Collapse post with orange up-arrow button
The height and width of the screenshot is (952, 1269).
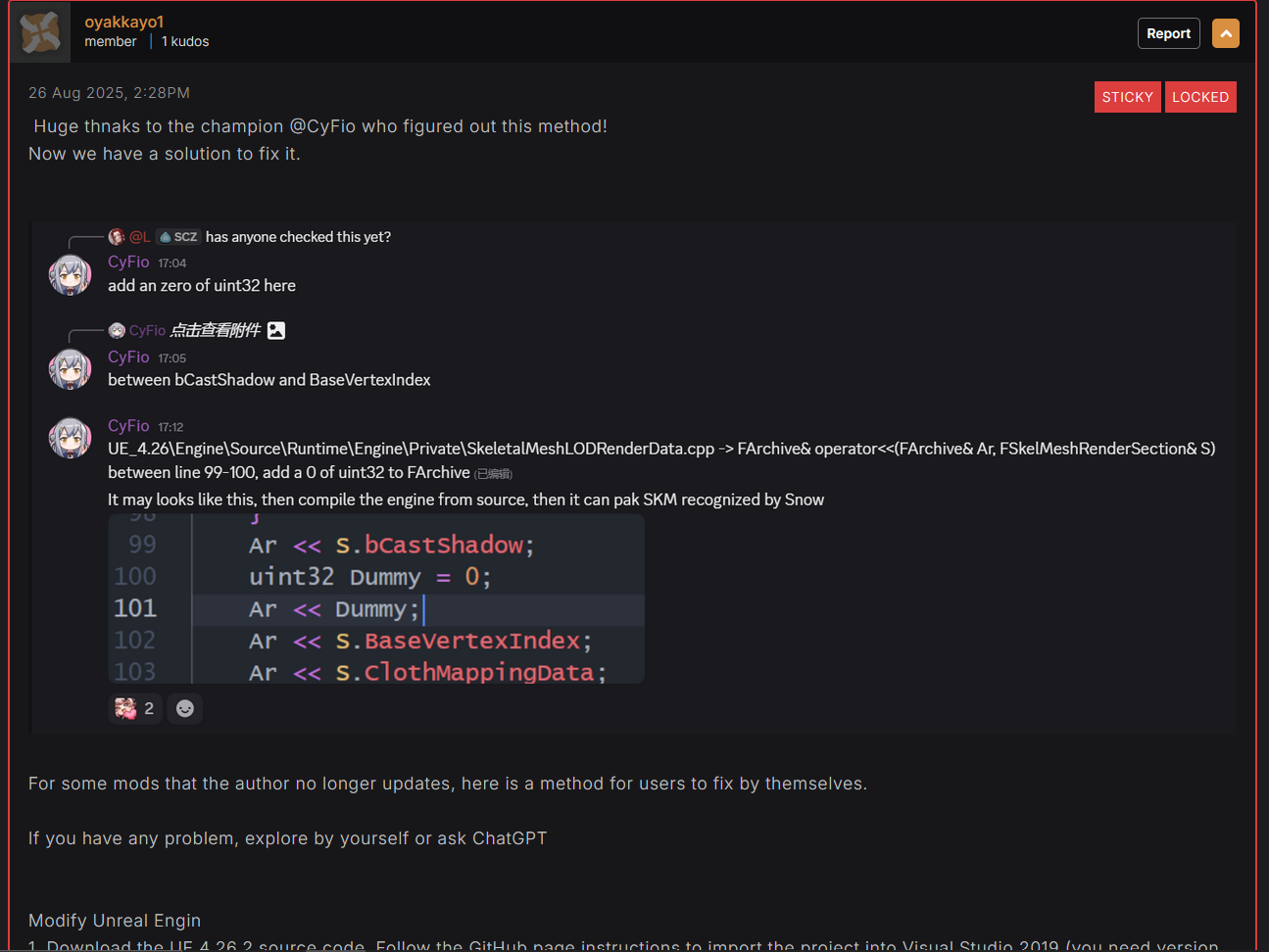[1225, 33]
